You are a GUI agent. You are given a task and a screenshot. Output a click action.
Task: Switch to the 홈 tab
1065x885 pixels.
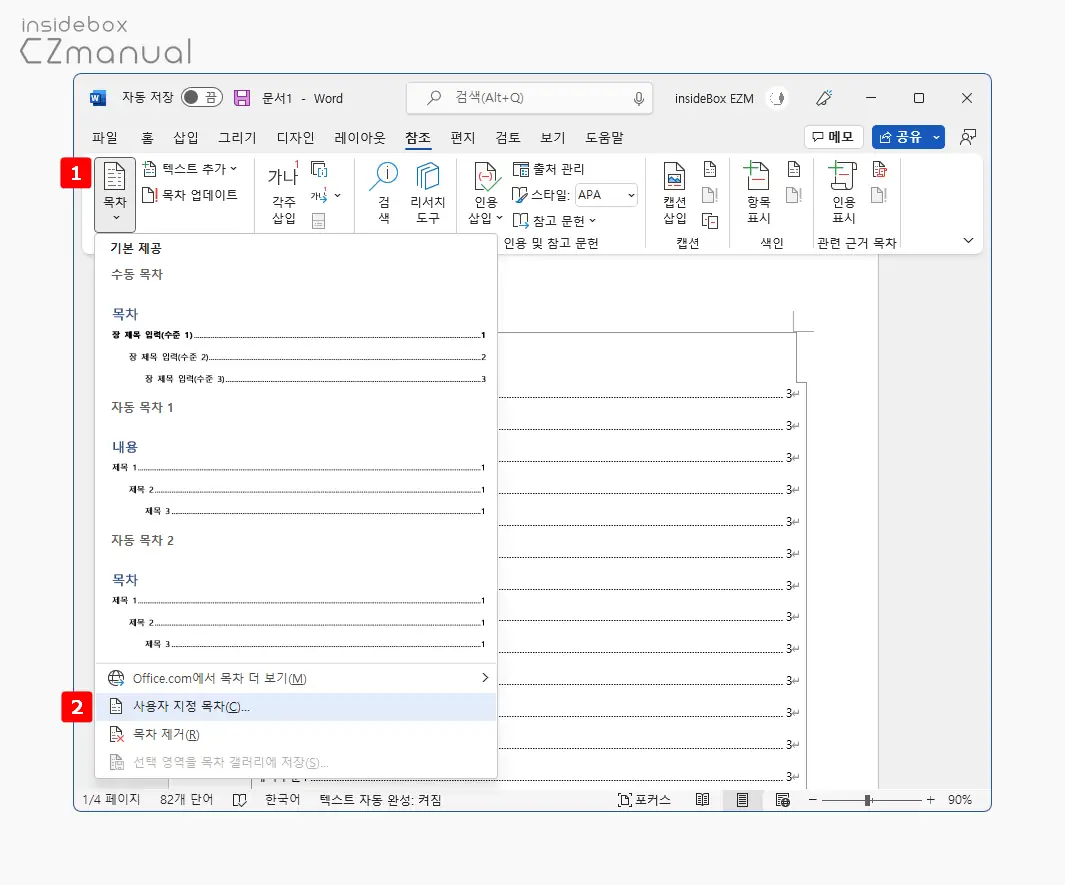pos(147,138)
